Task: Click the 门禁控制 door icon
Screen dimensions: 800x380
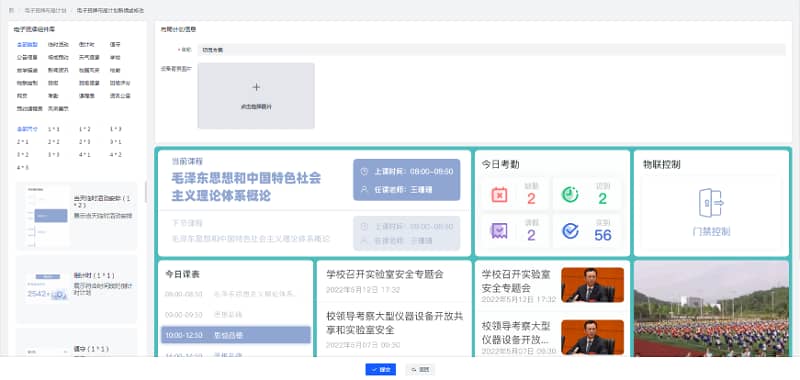Action: pos(711,202)
